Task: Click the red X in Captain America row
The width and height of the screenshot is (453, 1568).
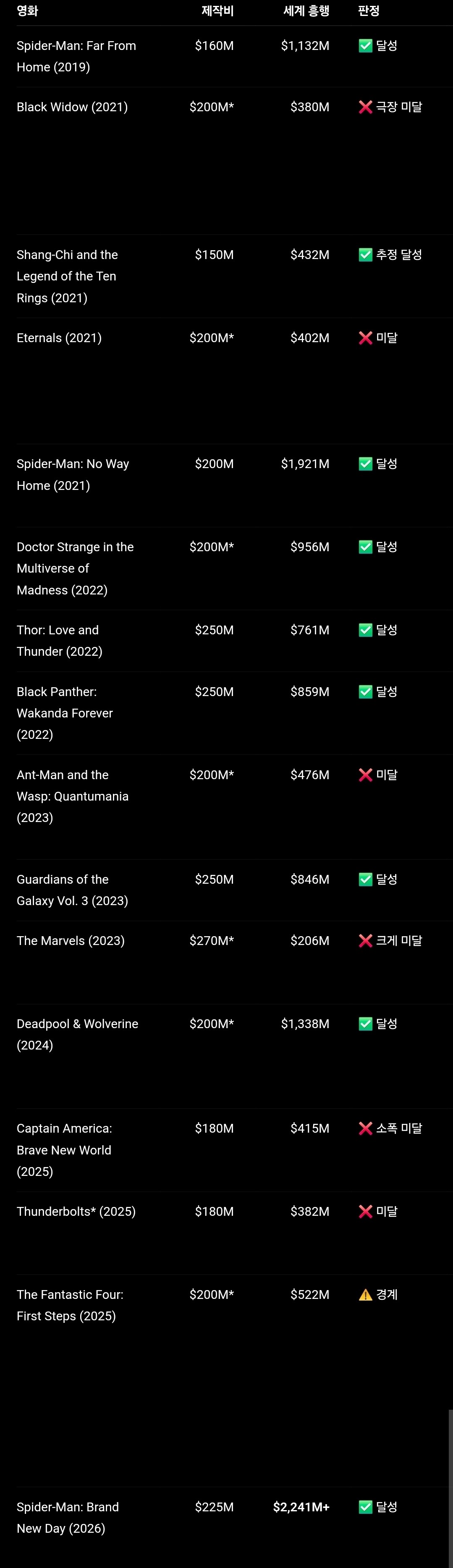Action: coord(365,1128)
